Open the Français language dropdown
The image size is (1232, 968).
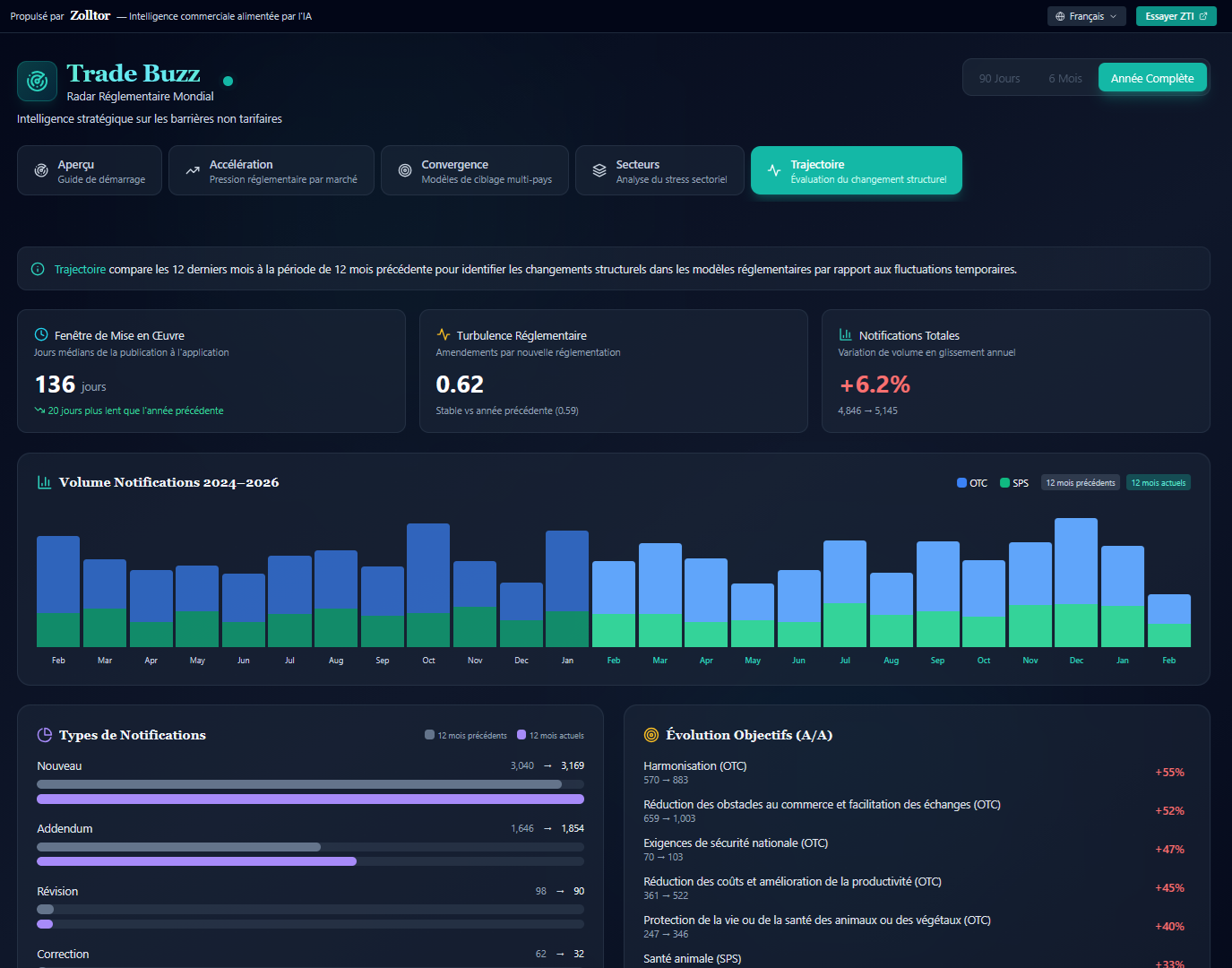coord(1086,15)
